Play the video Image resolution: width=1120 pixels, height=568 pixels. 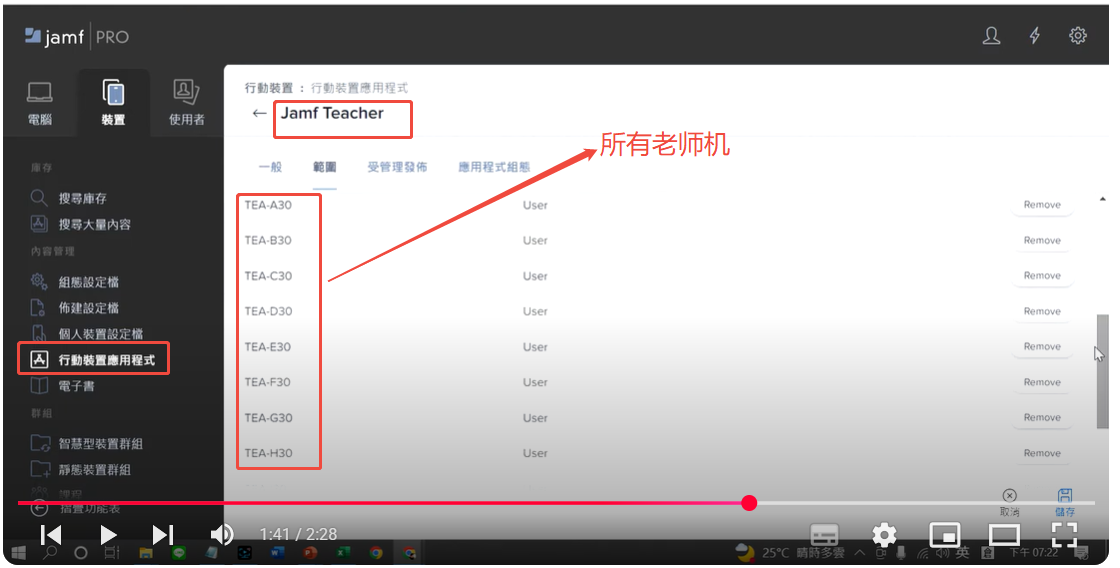tap(108, 534)
